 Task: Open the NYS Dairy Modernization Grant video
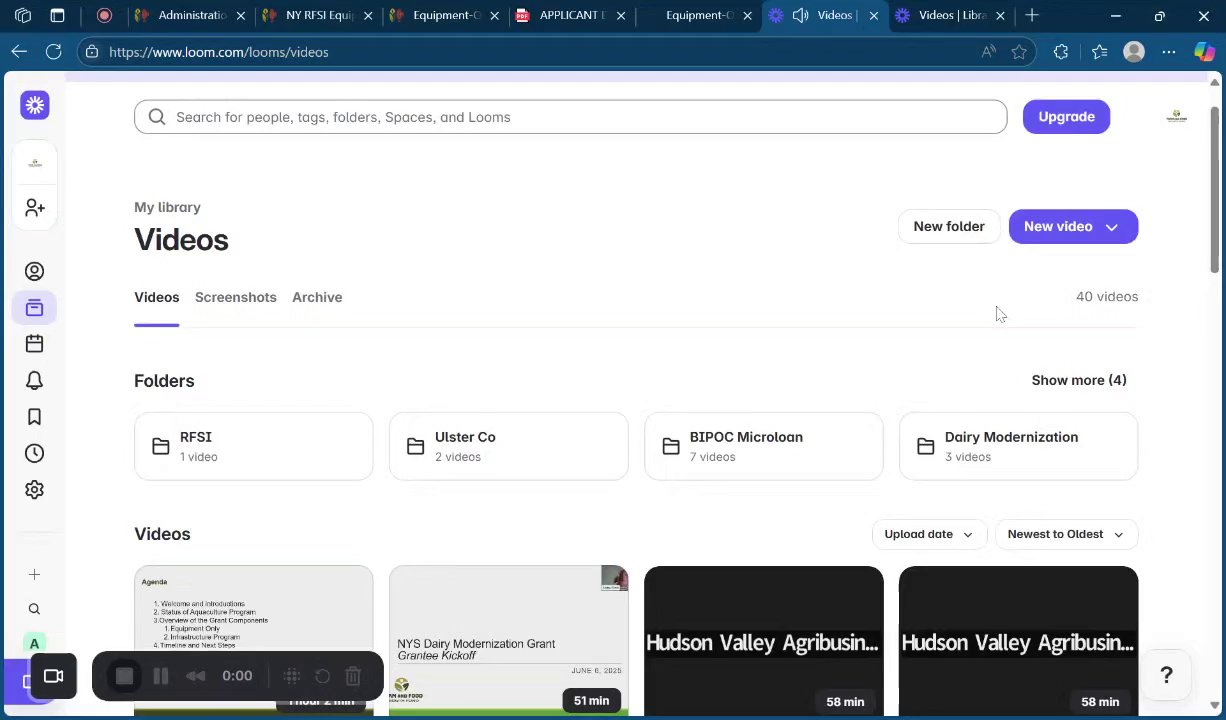click(x=509, y=641)
